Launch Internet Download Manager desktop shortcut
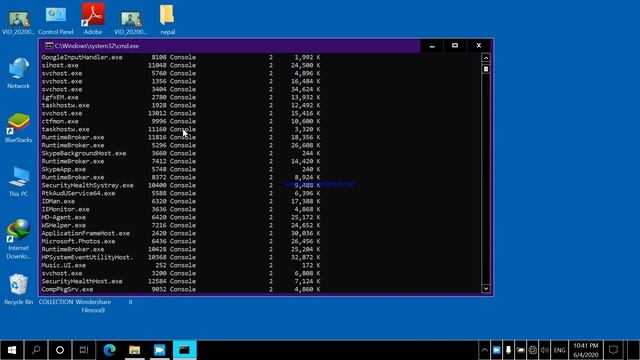Image resolution: width=640 pixels, height=360 pixels. pyautogui.click(x=18, y=239)
